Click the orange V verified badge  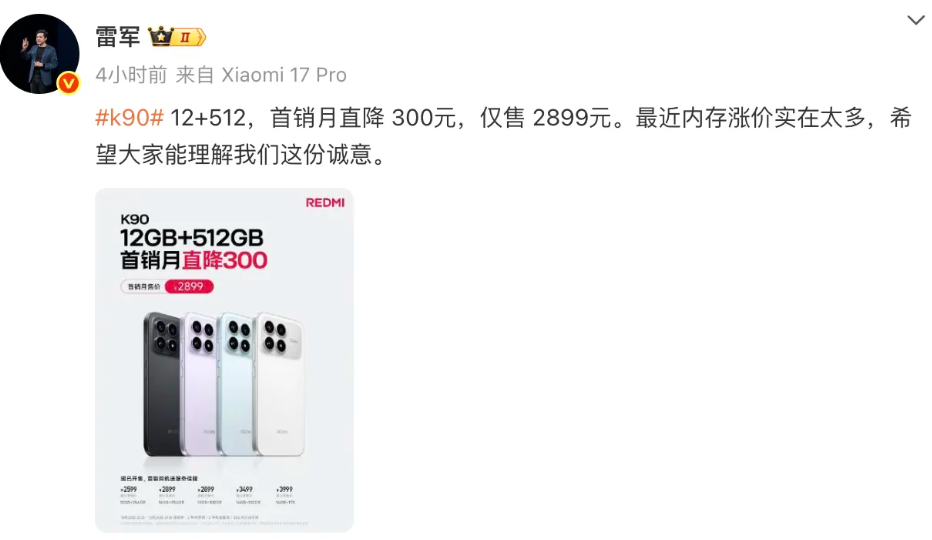68,83
